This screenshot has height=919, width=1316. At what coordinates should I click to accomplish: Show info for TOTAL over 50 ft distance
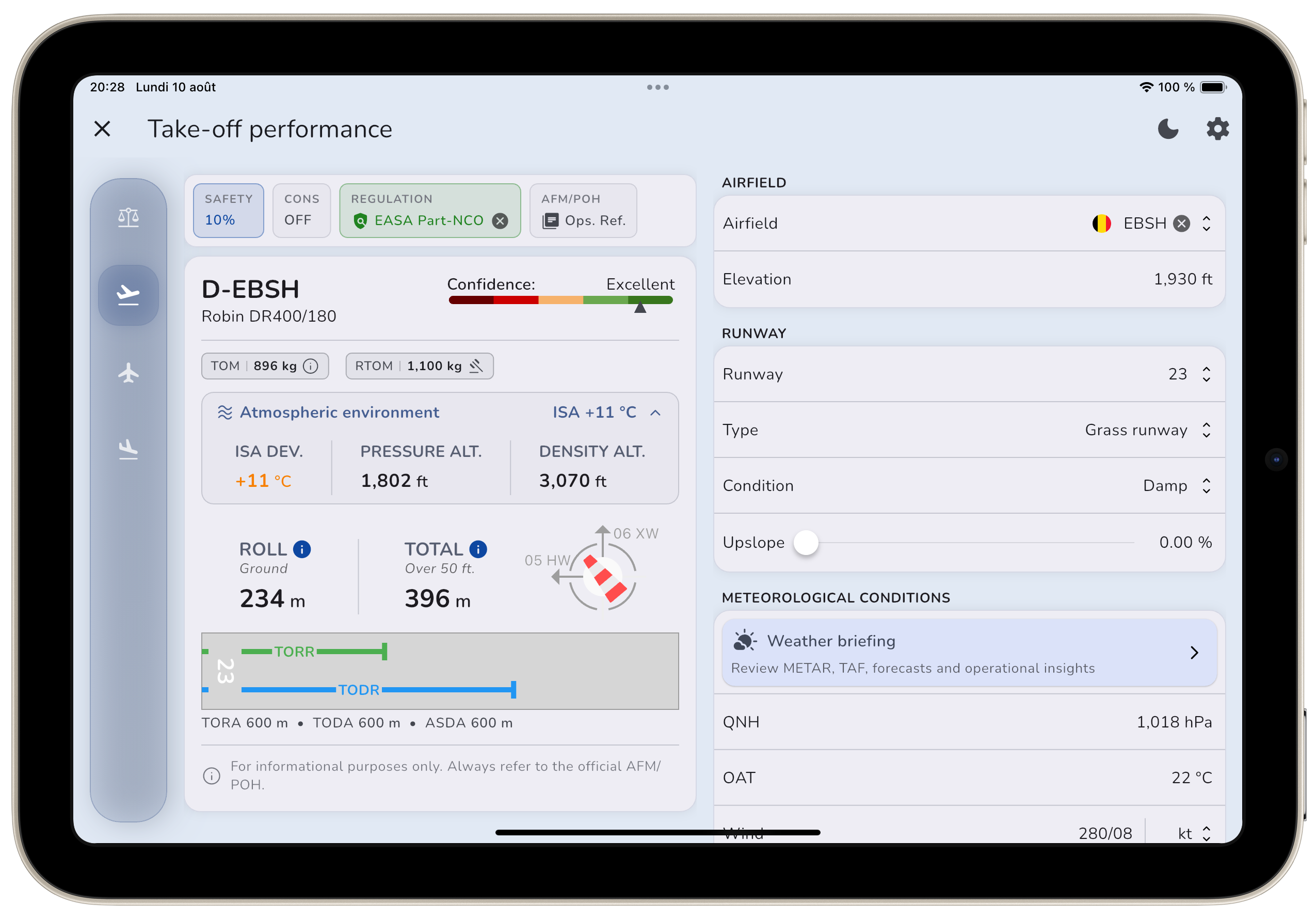(478, 549)
